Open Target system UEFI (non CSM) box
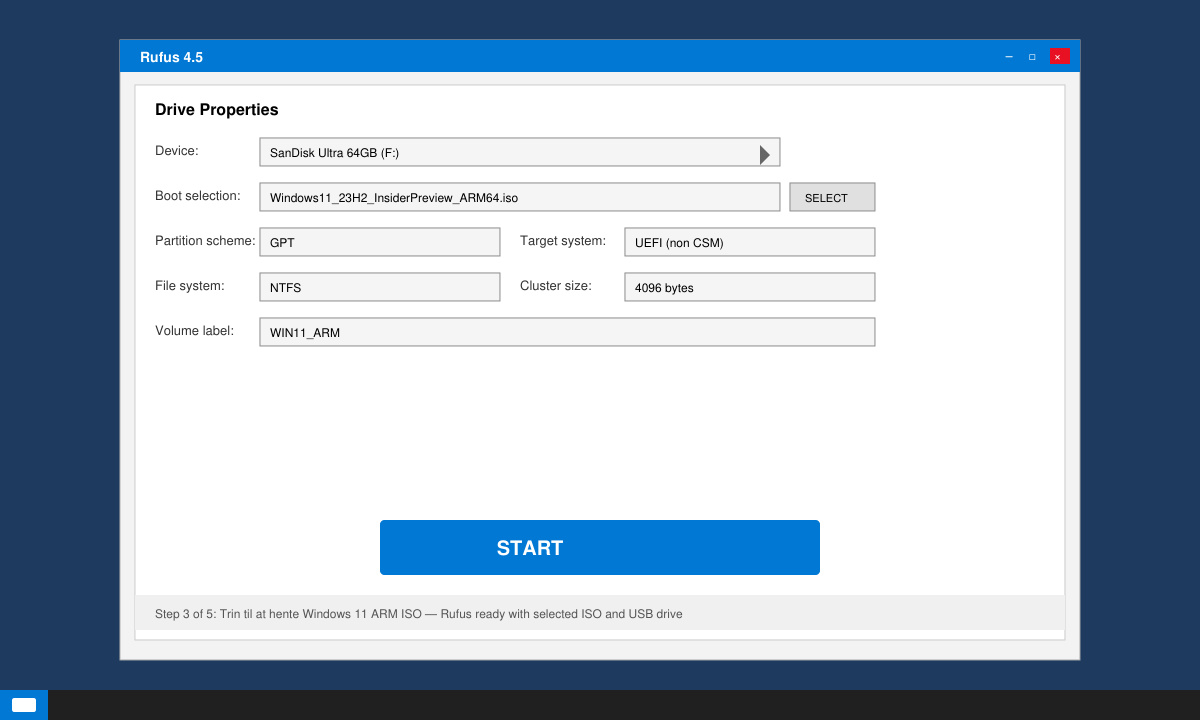 click(x=750, y=242)
